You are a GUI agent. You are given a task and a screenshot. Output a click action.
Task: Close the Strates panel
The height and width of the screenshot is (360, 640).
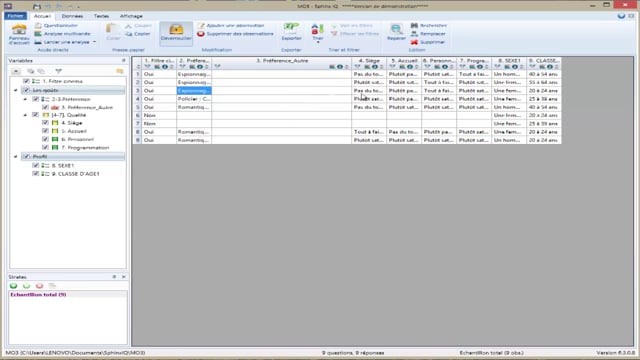pyautogui.click(x=124, y=277)
